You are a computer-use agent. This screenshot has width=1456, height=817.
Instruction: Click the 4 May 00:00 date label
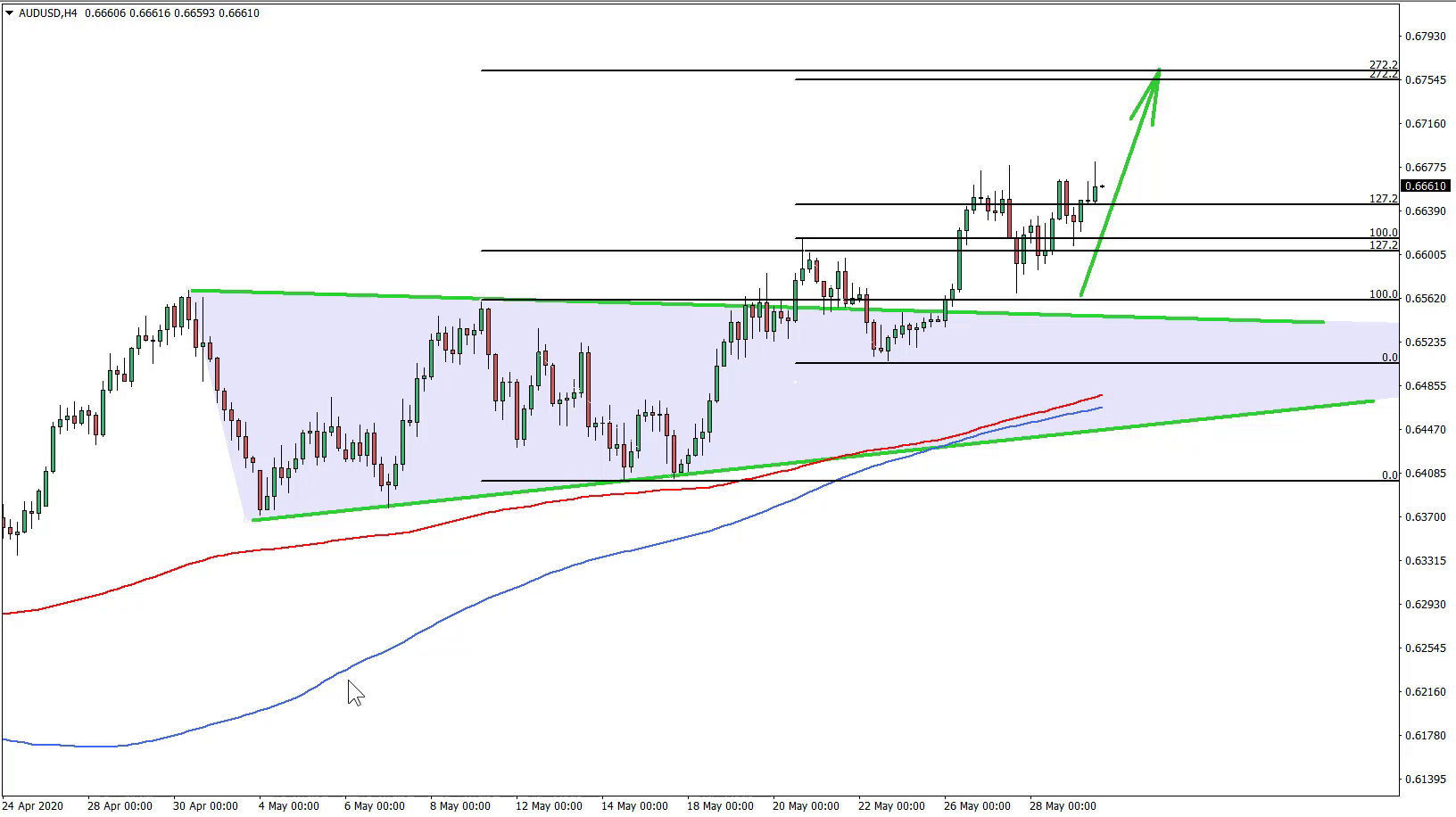tap(287, 806)
